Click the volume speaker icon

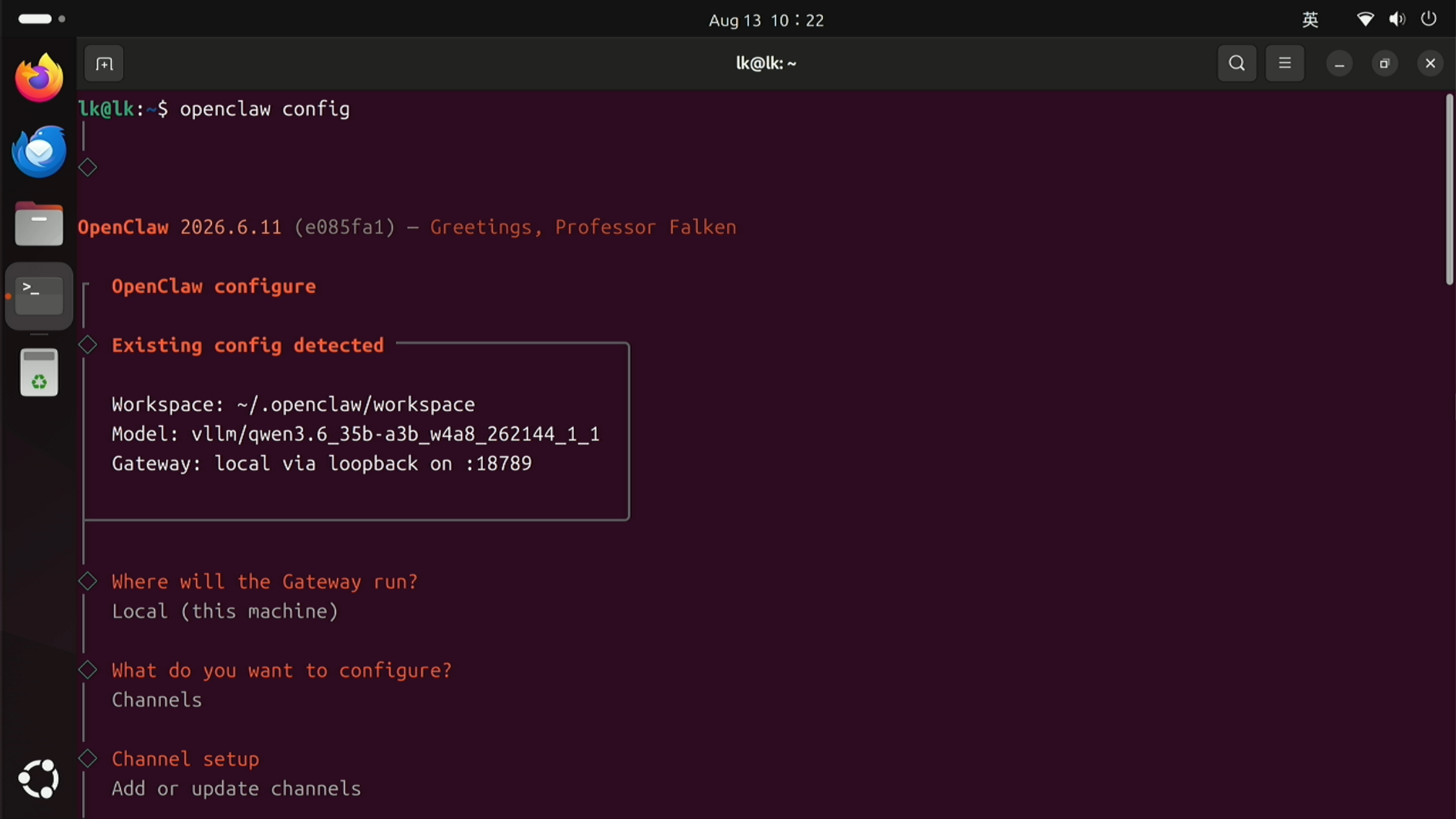[x=1396, y=20]
